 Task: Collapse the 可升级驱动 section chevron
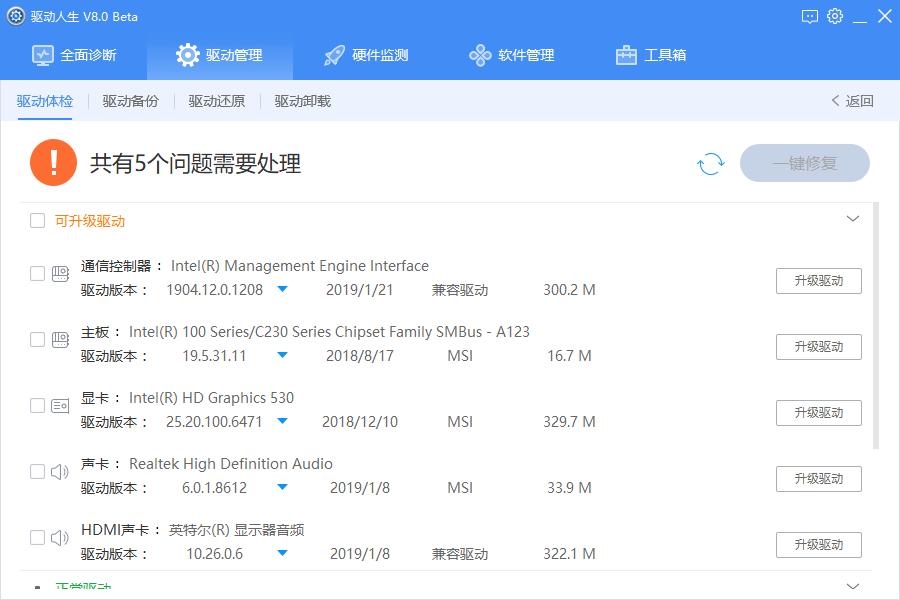[853, 218]
